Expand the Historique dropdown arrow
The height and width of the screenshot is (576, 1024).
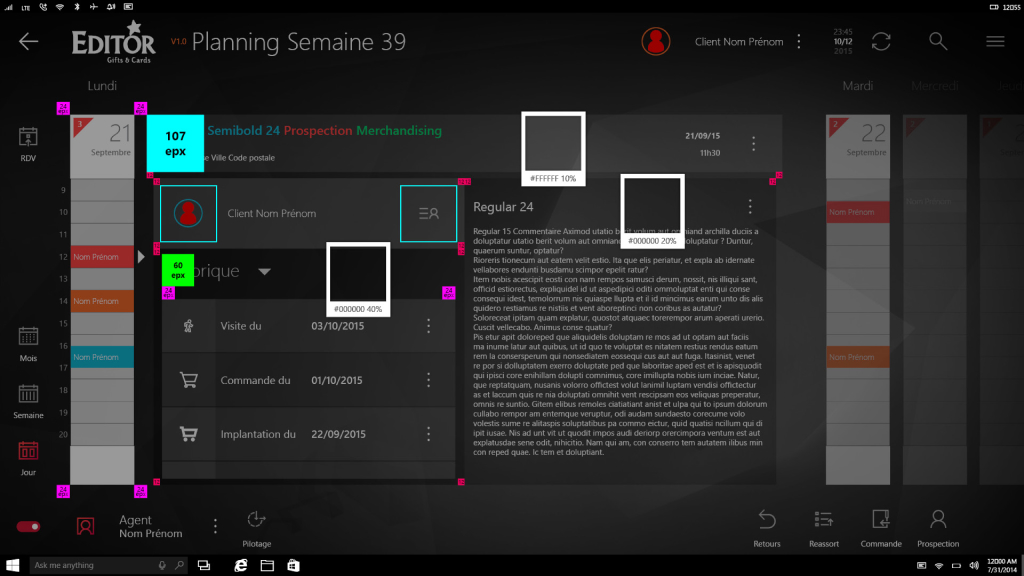click(x=264, y=271)
